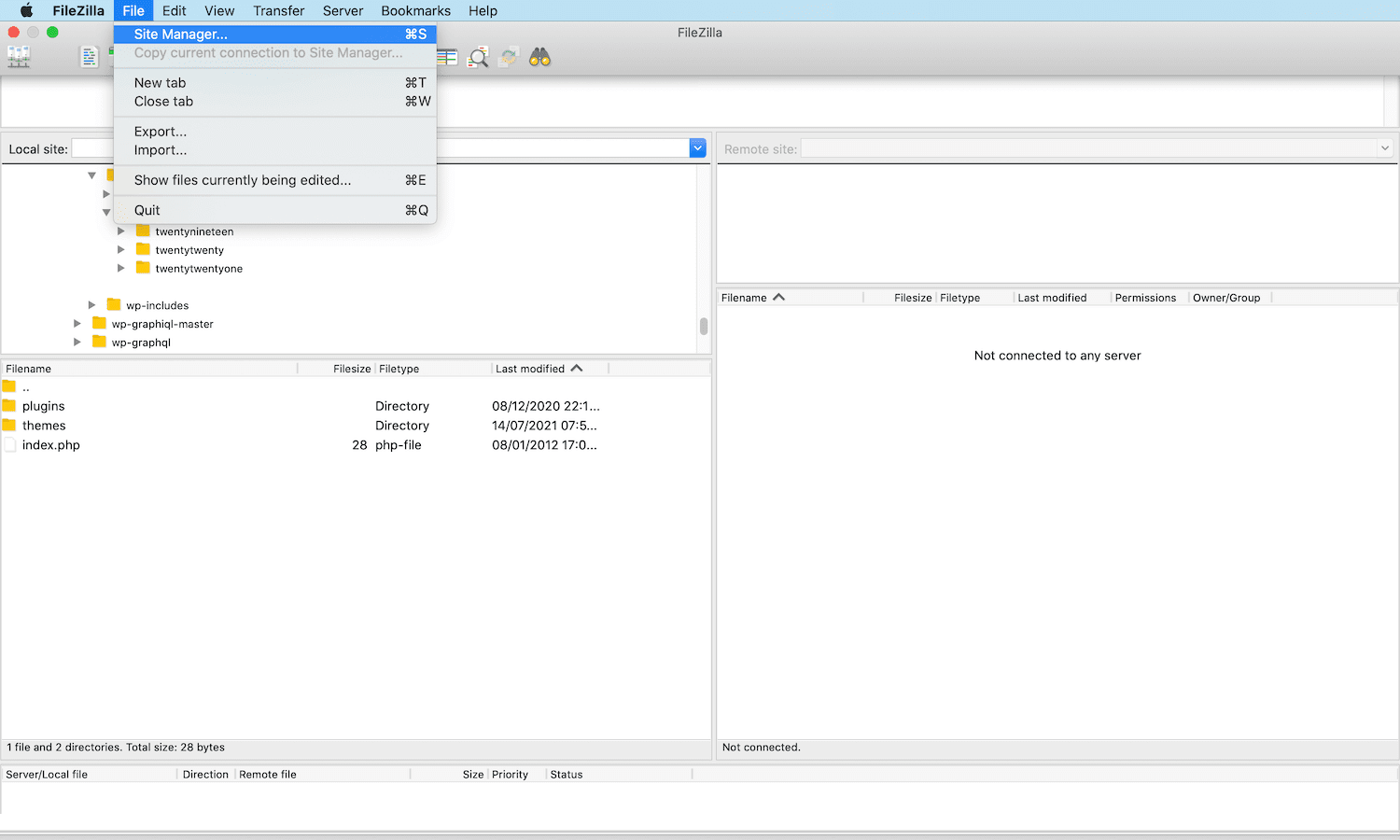Open the Site Manager toolbar icon
Image resolution: width=1400 pixels, height=840 pixels.
coord(19,56)
